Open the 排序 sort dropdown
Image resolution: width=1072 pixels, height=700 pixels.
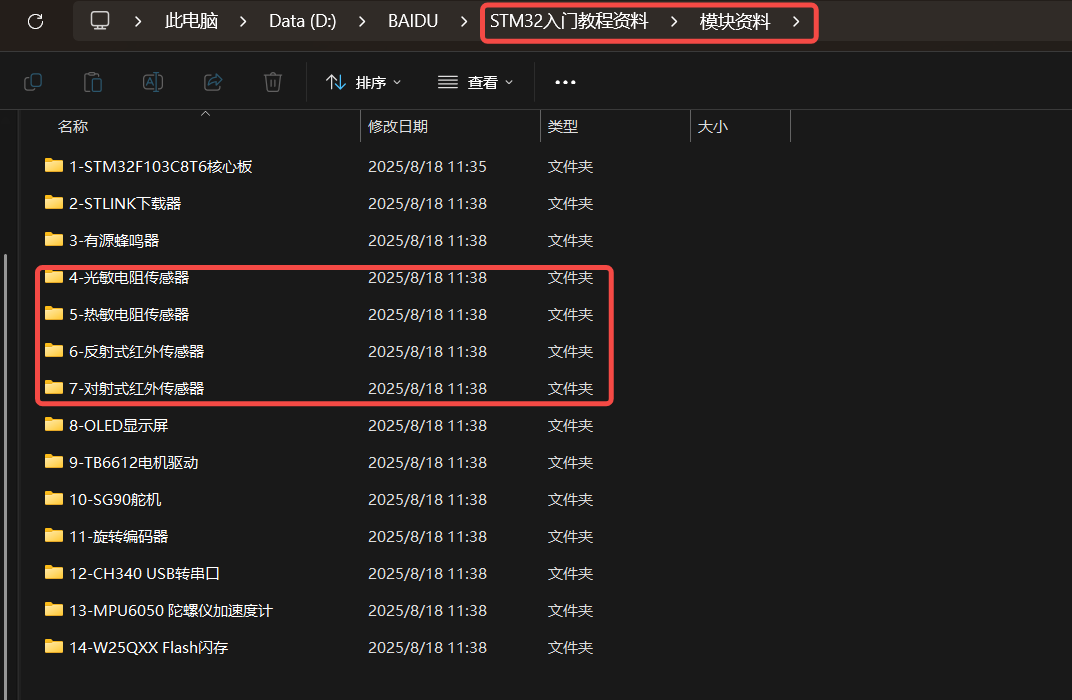(x=364, y=82)
